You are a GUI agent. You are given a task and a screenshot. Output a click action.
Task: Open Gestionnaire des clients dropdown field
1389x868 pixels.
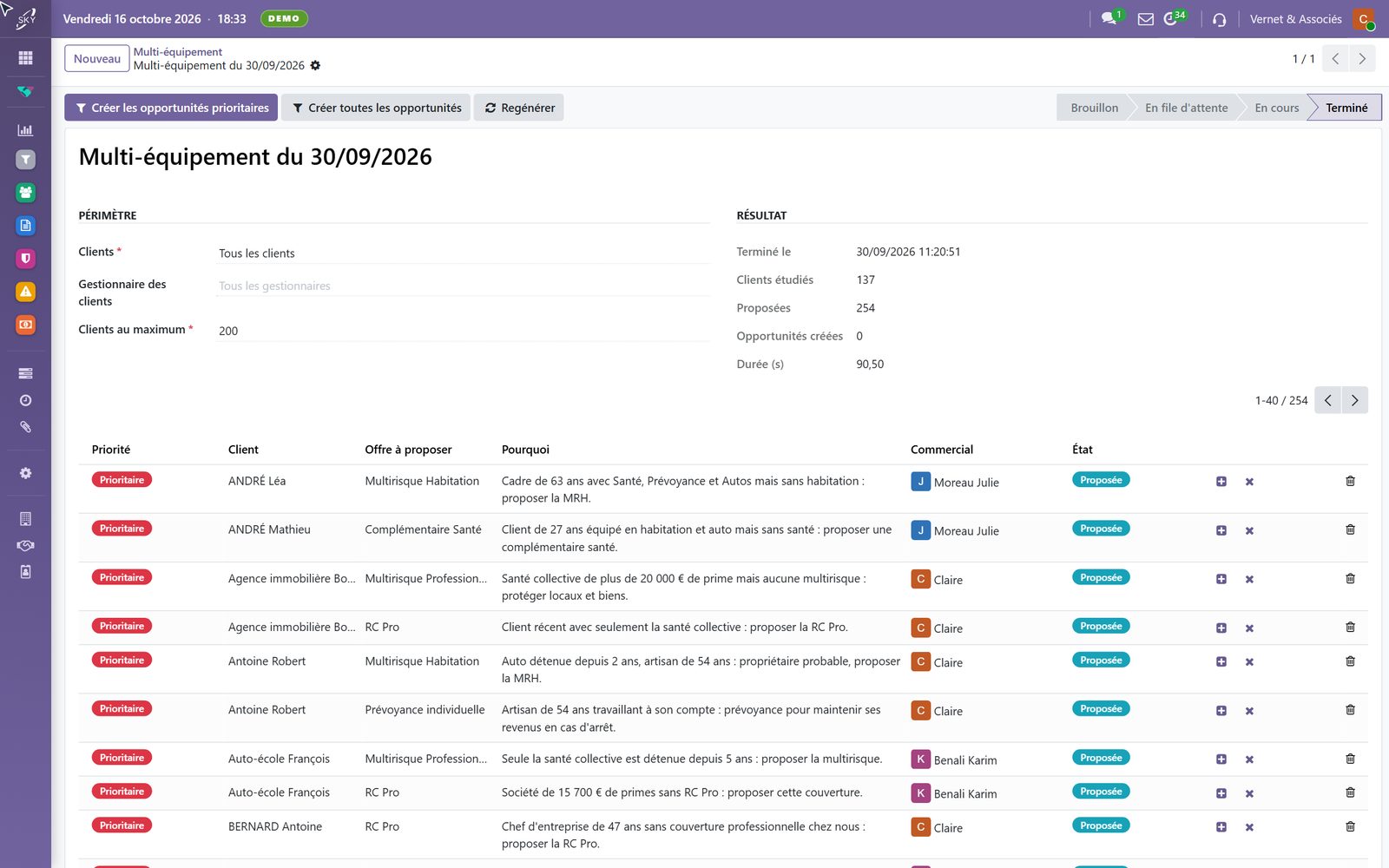click(464, 286)
